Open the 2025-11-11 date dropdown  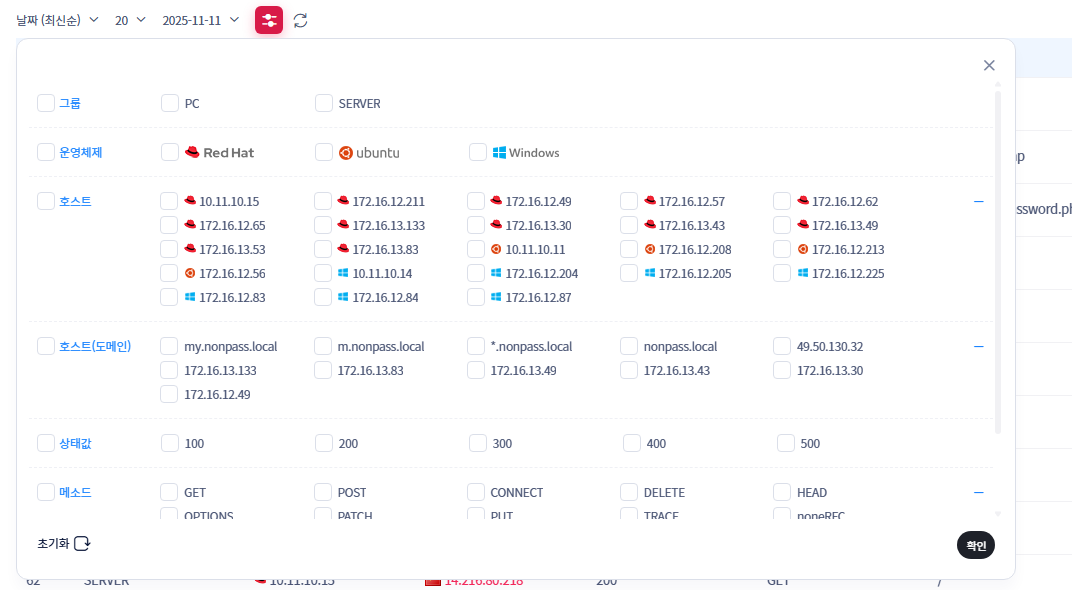(x=201, y=20)
